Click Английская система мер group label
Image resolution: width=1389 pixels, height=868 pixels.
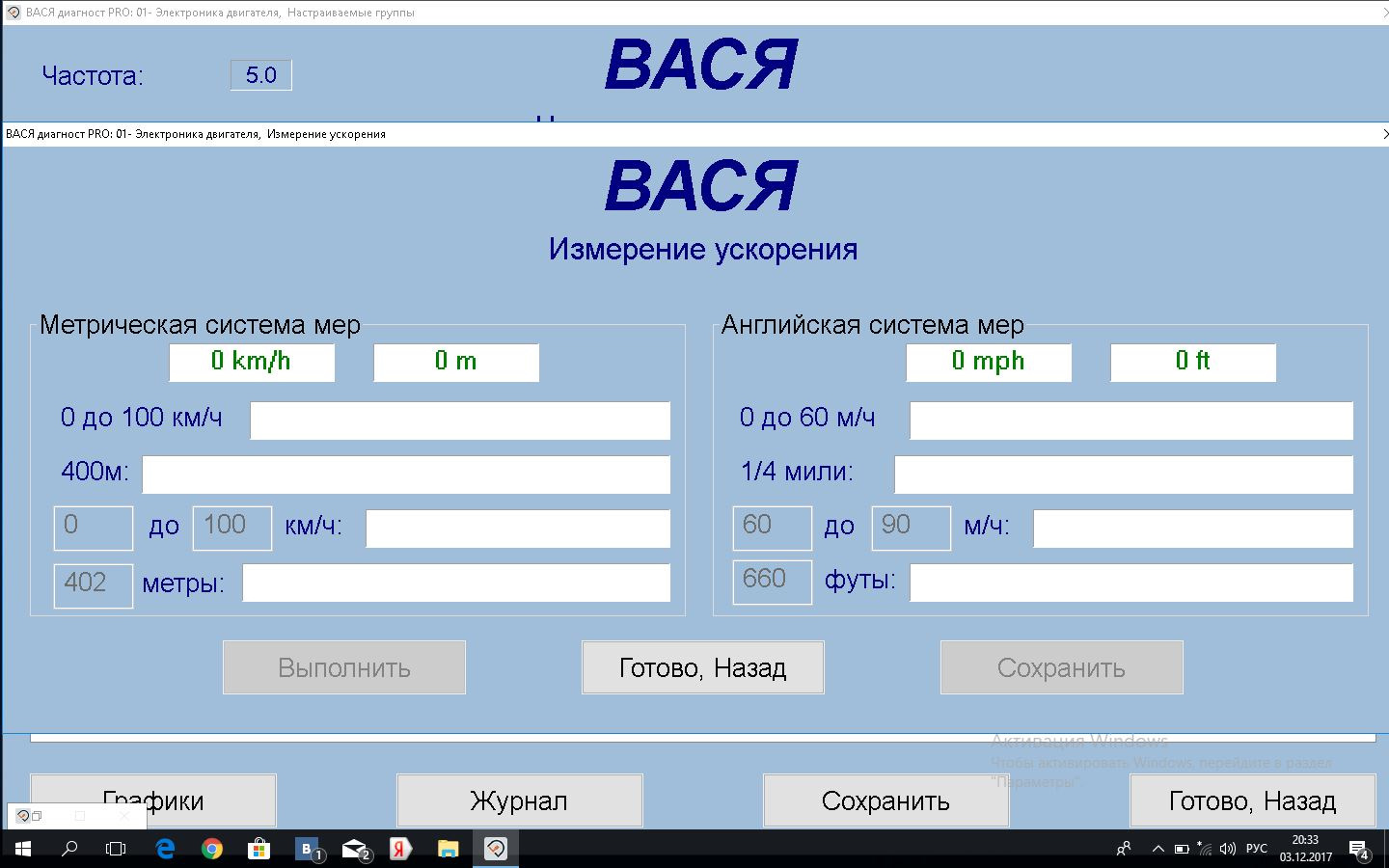pos(873,325)
